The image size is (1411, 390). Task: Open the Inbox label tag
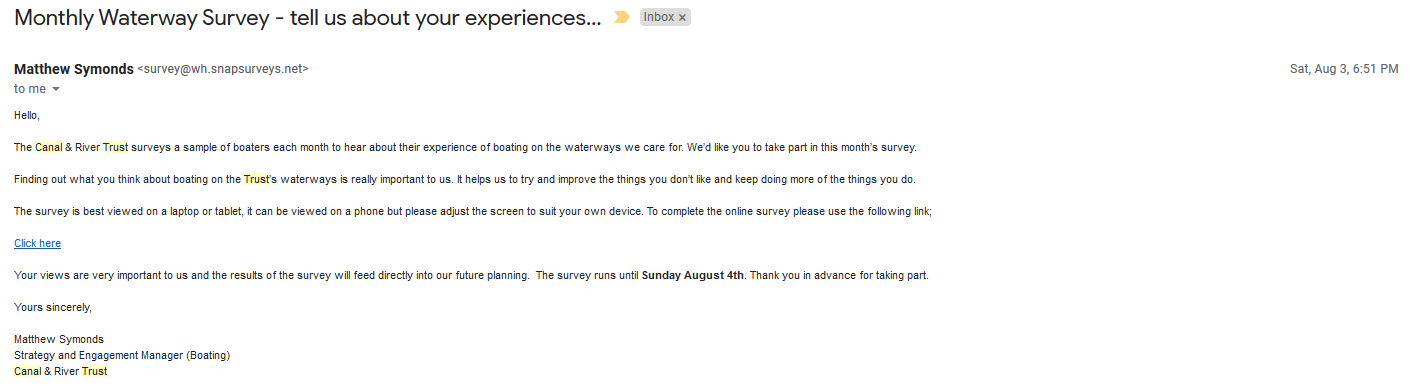click(x=658, y=18)
